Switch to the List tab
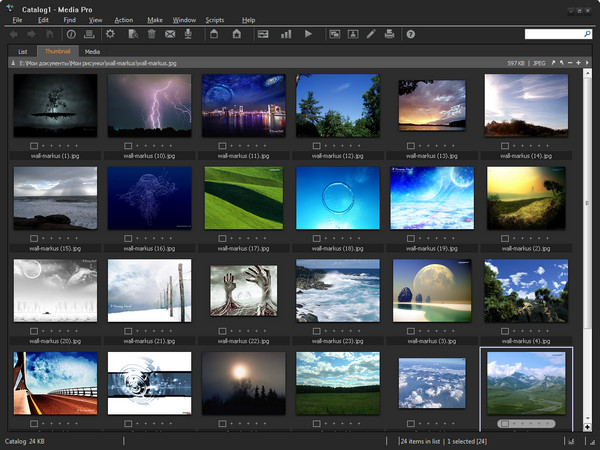 coord(23,50)
